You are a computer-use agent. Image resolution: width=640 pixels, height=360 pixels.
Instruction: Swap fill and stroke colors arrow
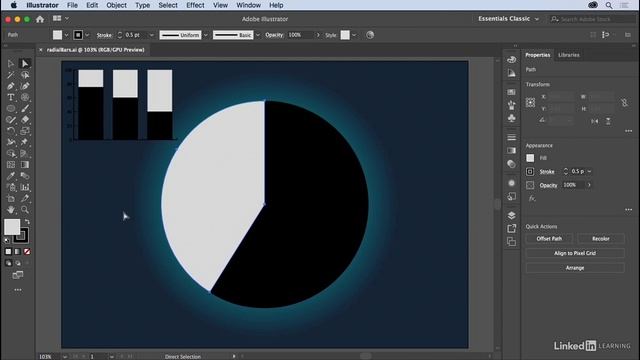coord(27,222)
